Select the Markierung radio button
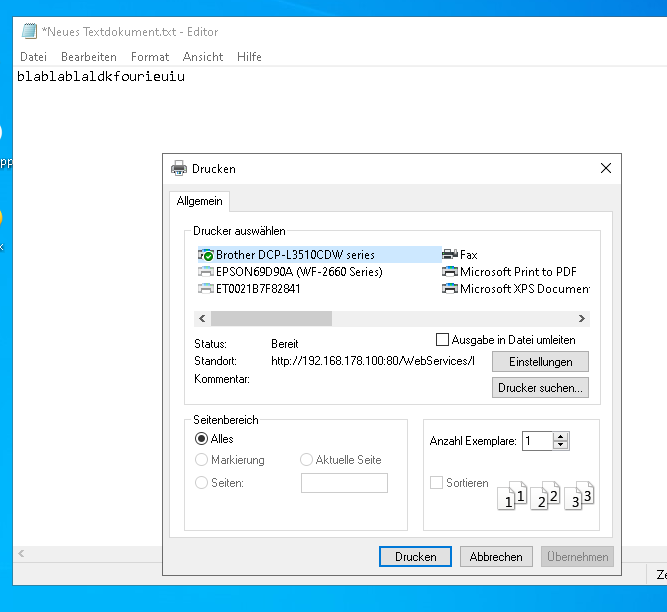 point(201,460)
